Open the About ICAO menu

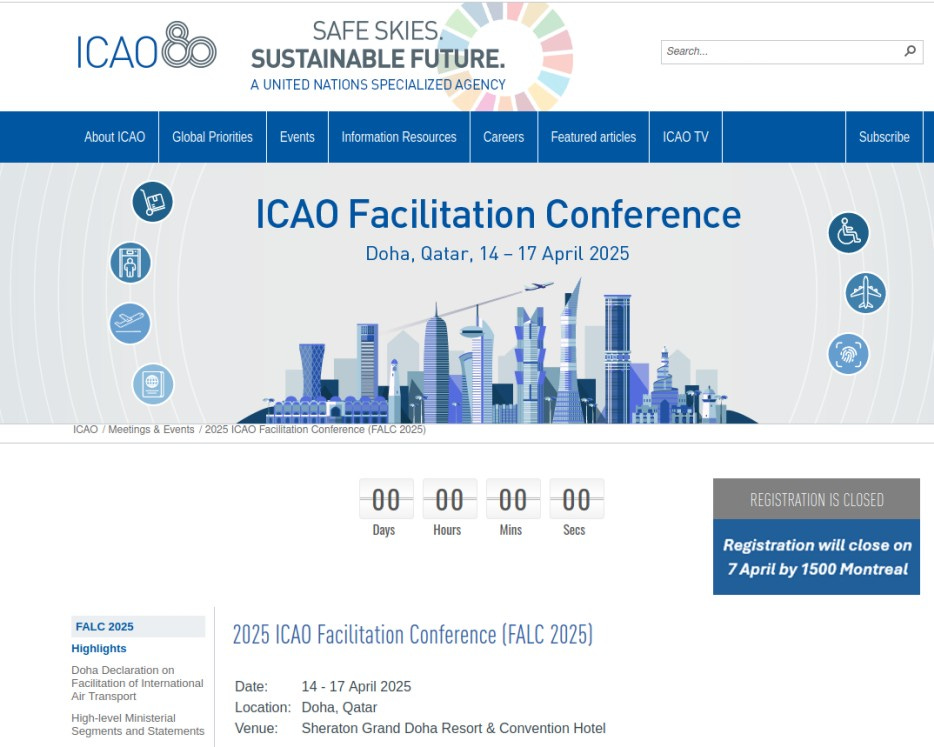click(x=114, y=137)
